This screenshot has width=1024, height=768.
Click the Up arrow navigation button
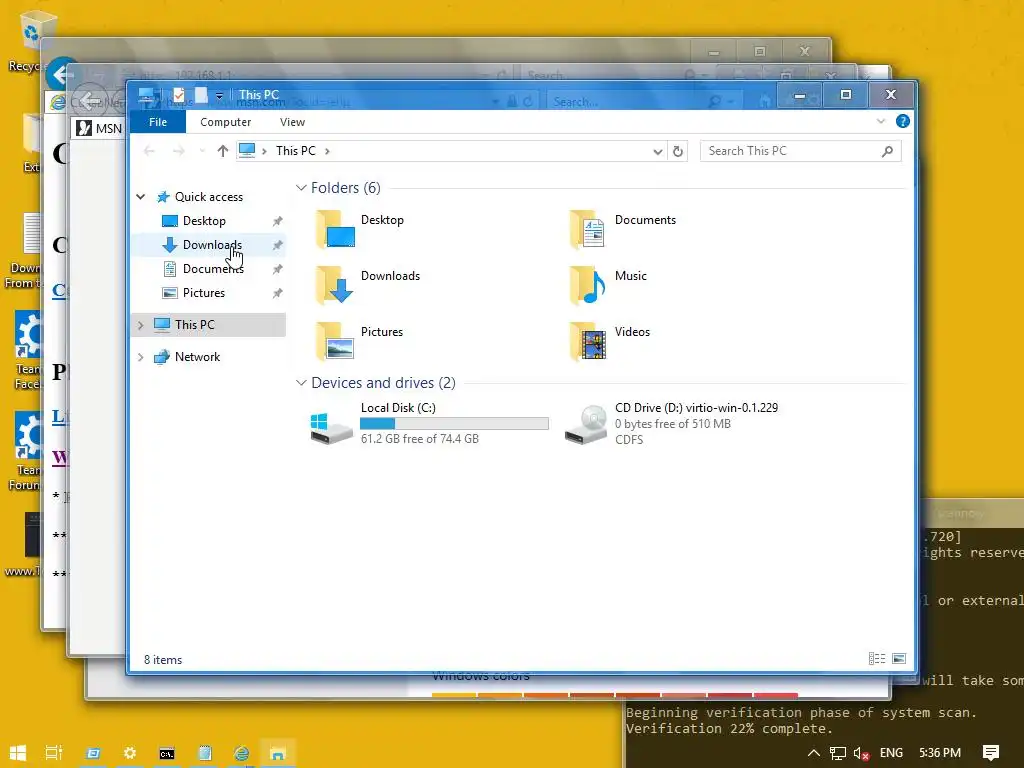[223, 151]
